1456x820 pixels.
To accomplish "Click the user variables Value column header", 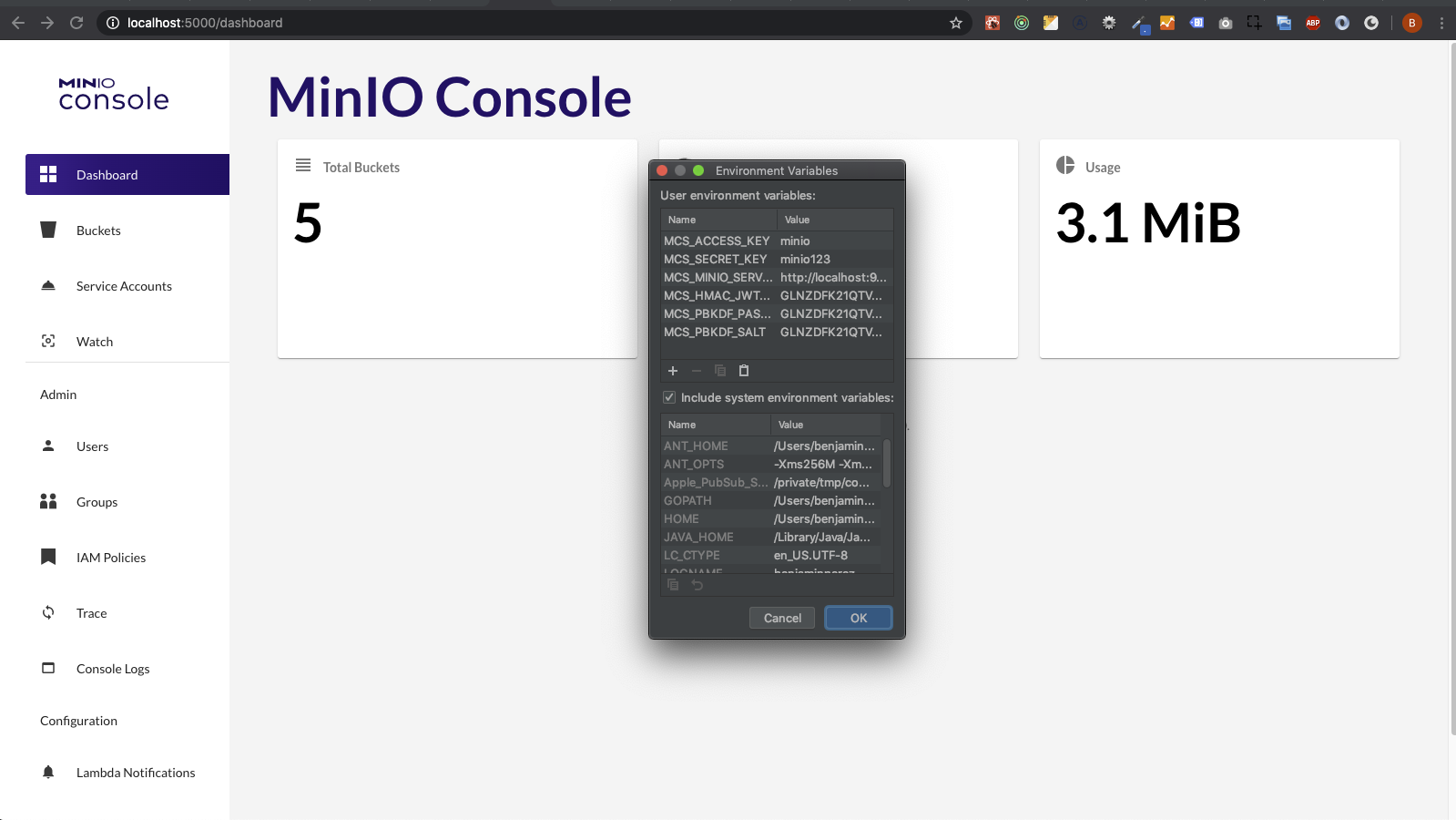I will pos(835,220).
